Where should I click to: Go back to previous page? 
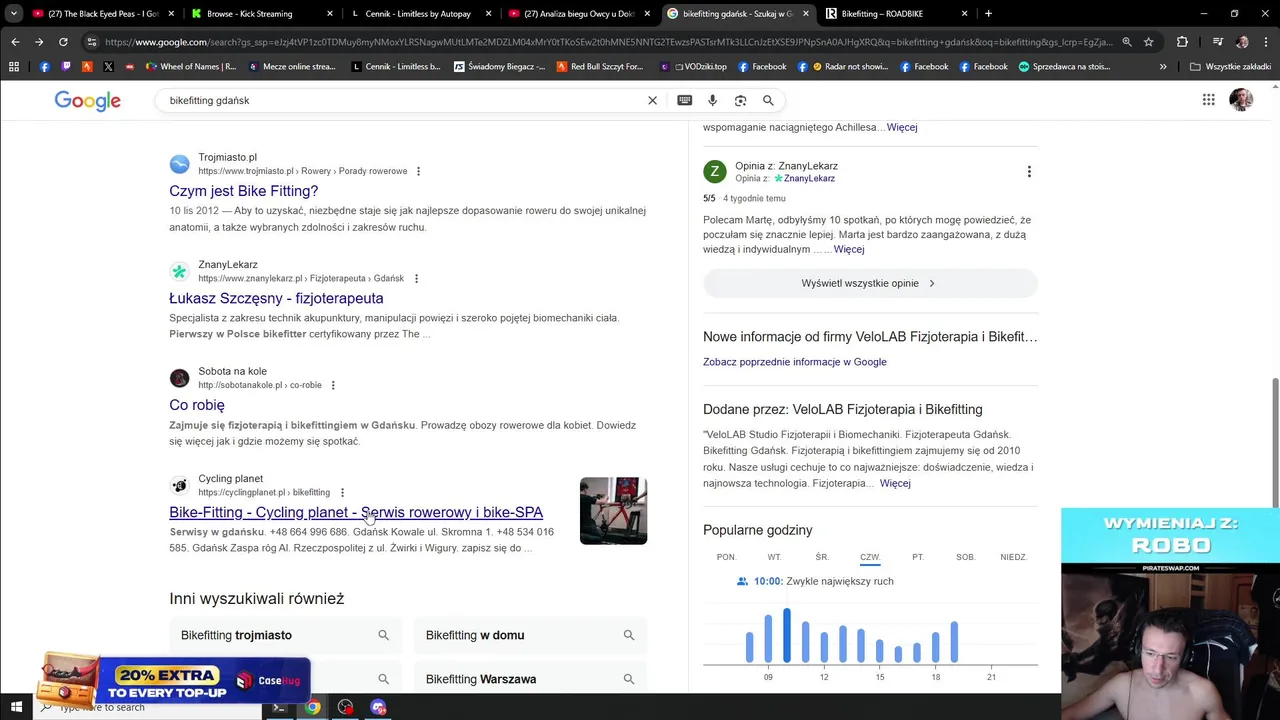click(15, 42)
